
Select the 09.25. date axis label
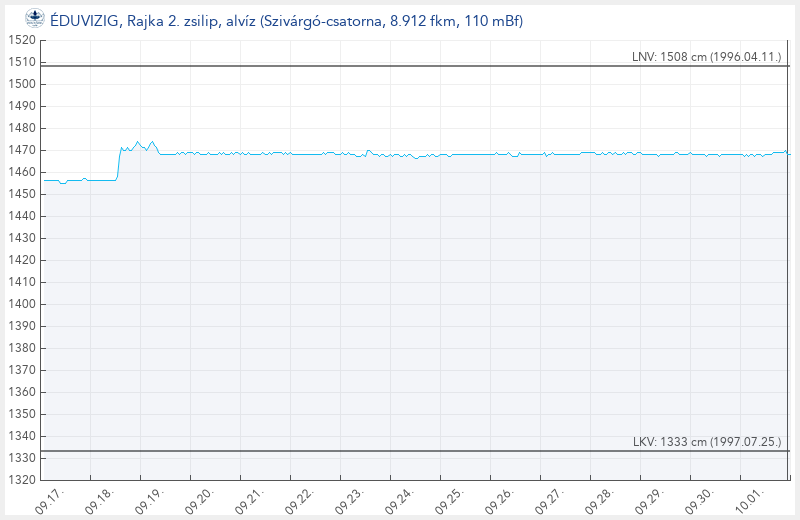448,500
